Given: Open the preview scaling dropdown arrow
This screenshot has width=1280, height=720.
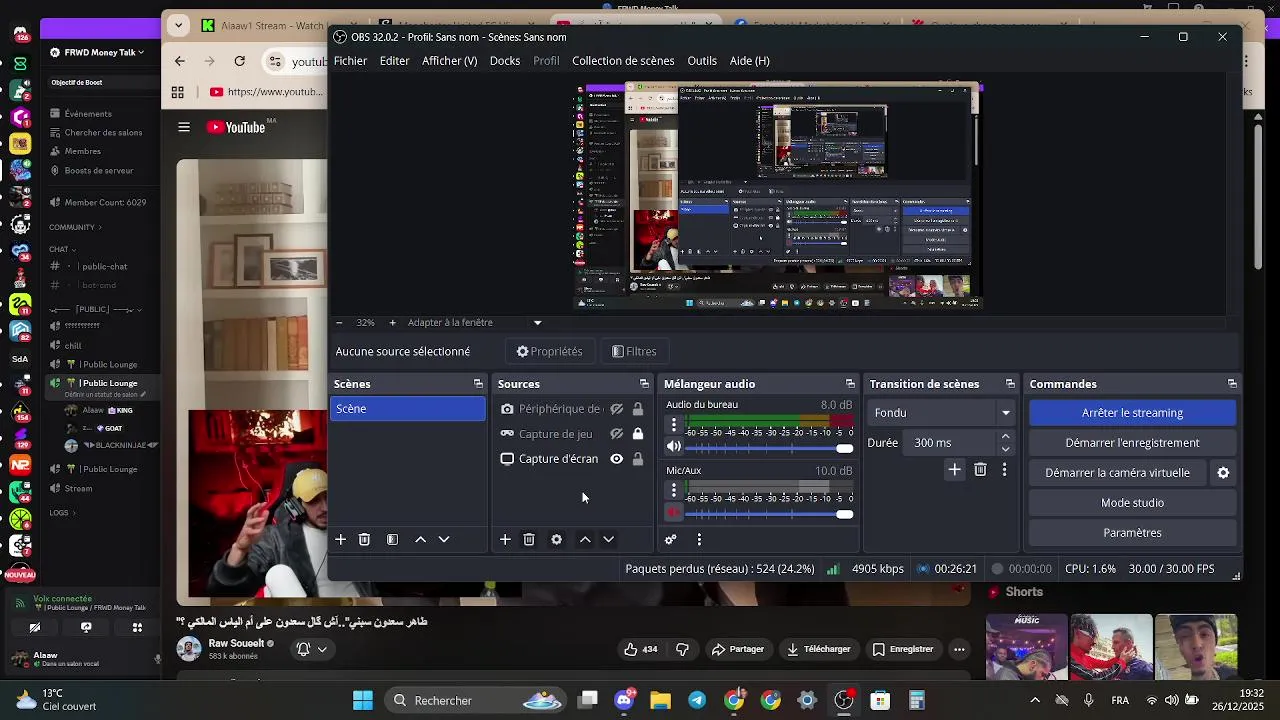Looking at the screenshot, I should pos(537,322).
